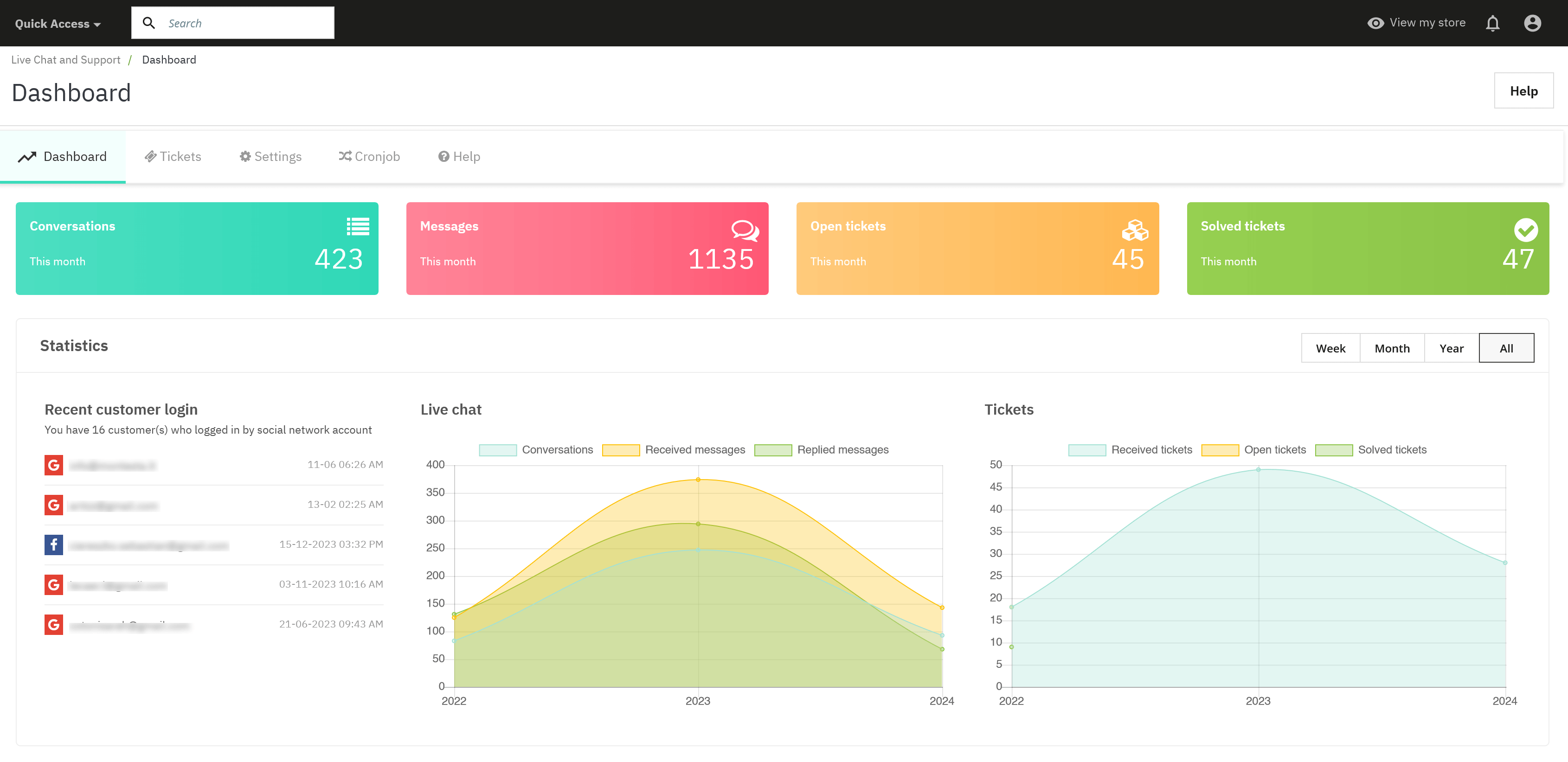
Task: Click the Open tickets cubes icon
Action: [x=1135, y=230]
